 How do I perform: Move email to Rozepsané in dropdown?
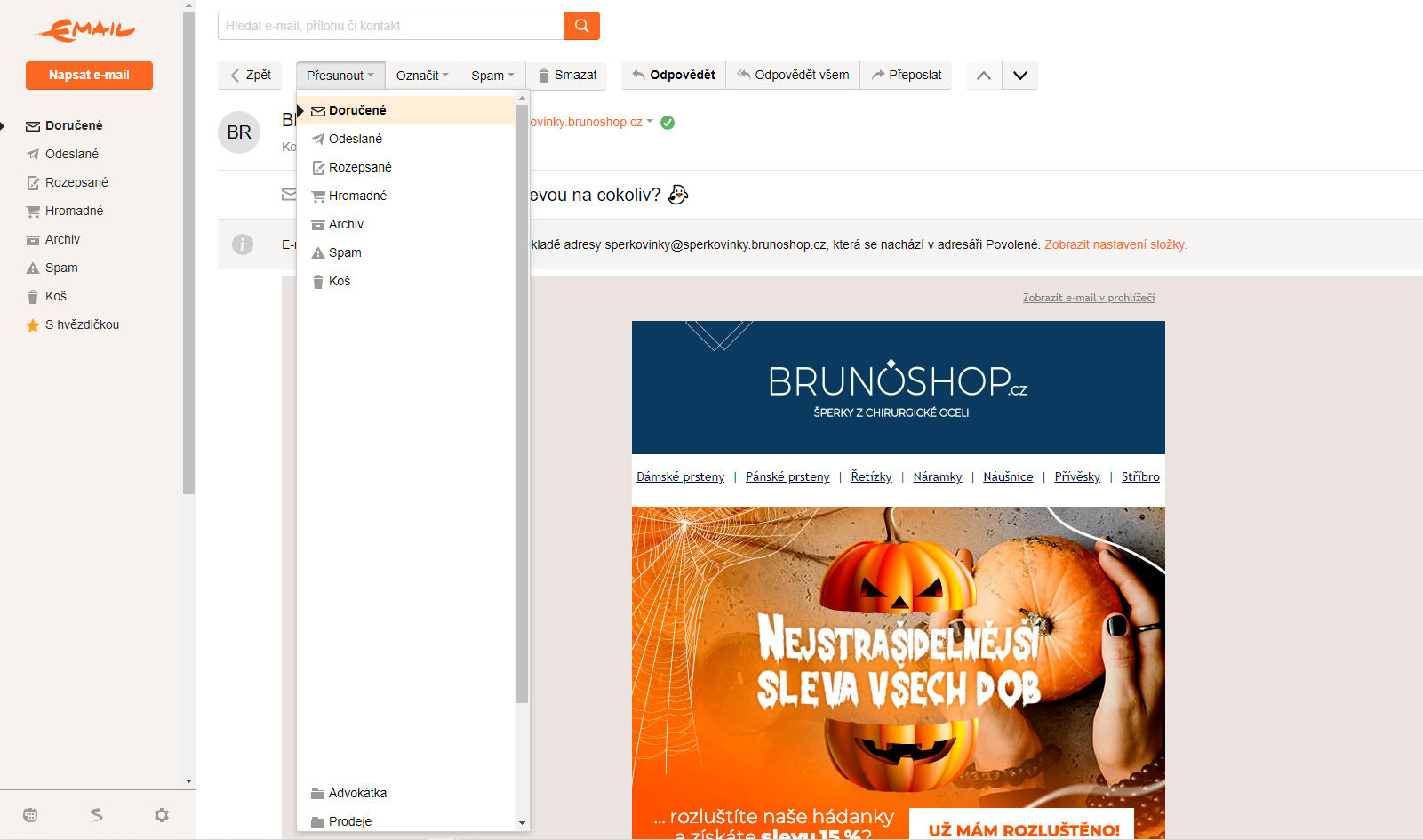[x=405, y=167]
